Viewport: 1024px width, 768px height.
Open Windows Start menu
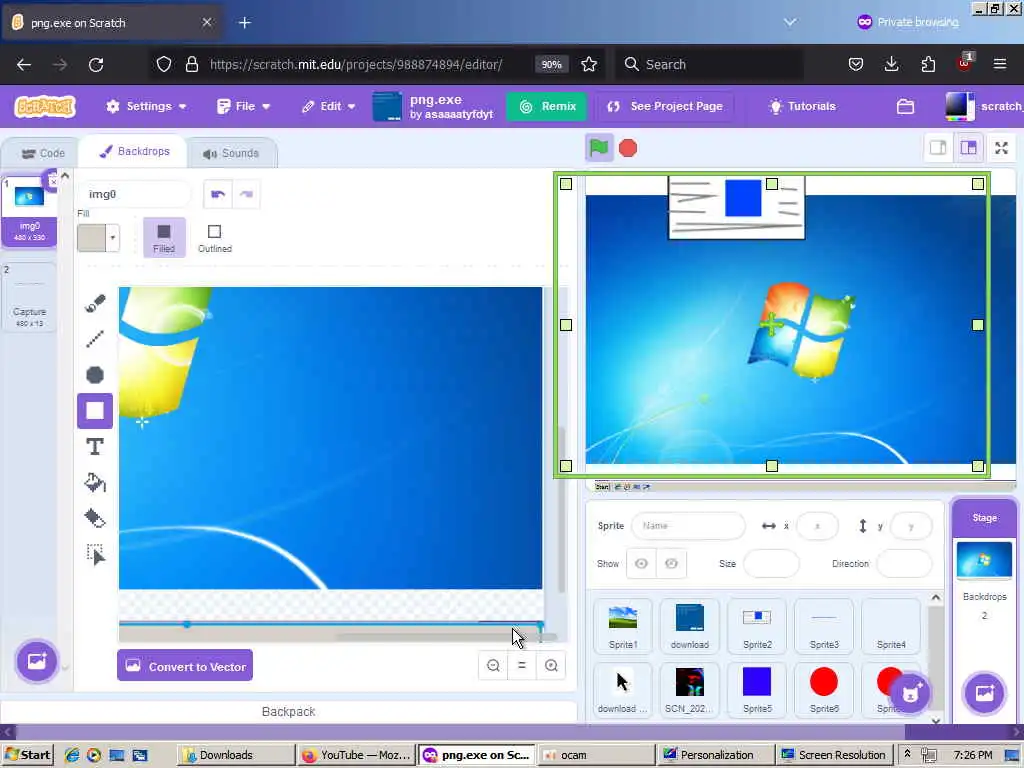[27, 755]
